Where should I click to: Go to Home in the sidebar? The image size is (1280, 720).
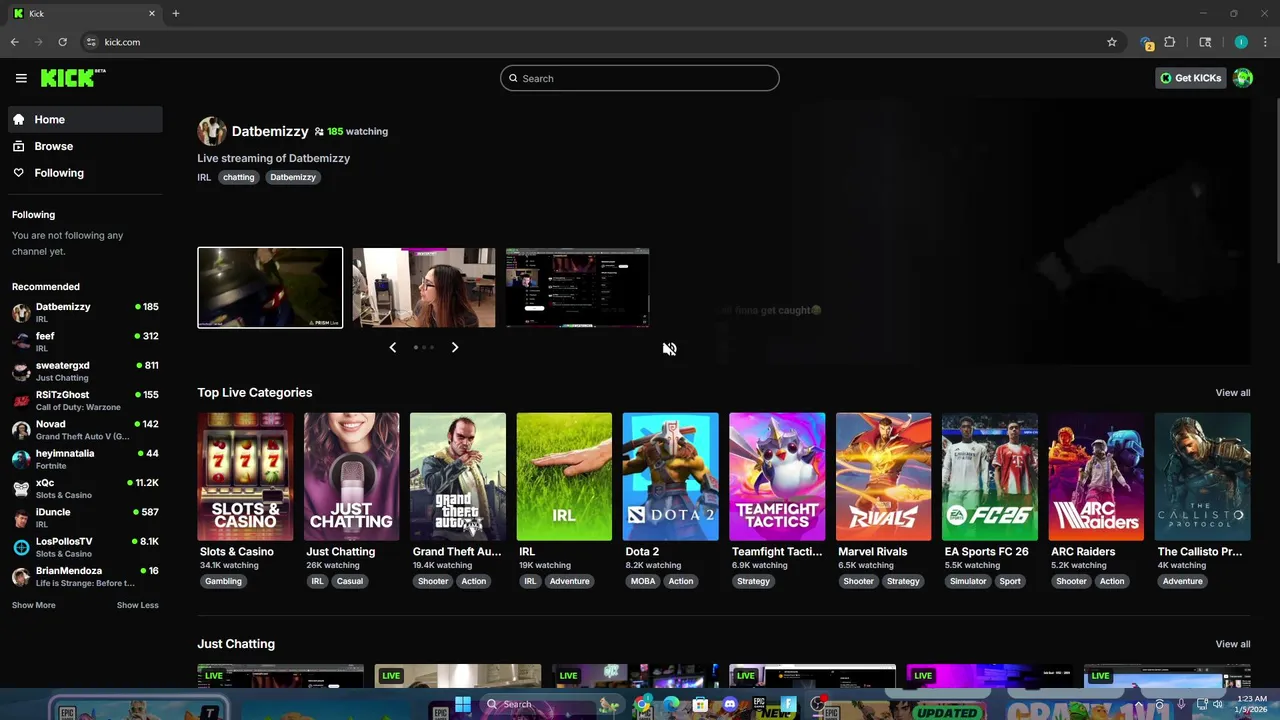pyautogui.click(x=85, y=119)
